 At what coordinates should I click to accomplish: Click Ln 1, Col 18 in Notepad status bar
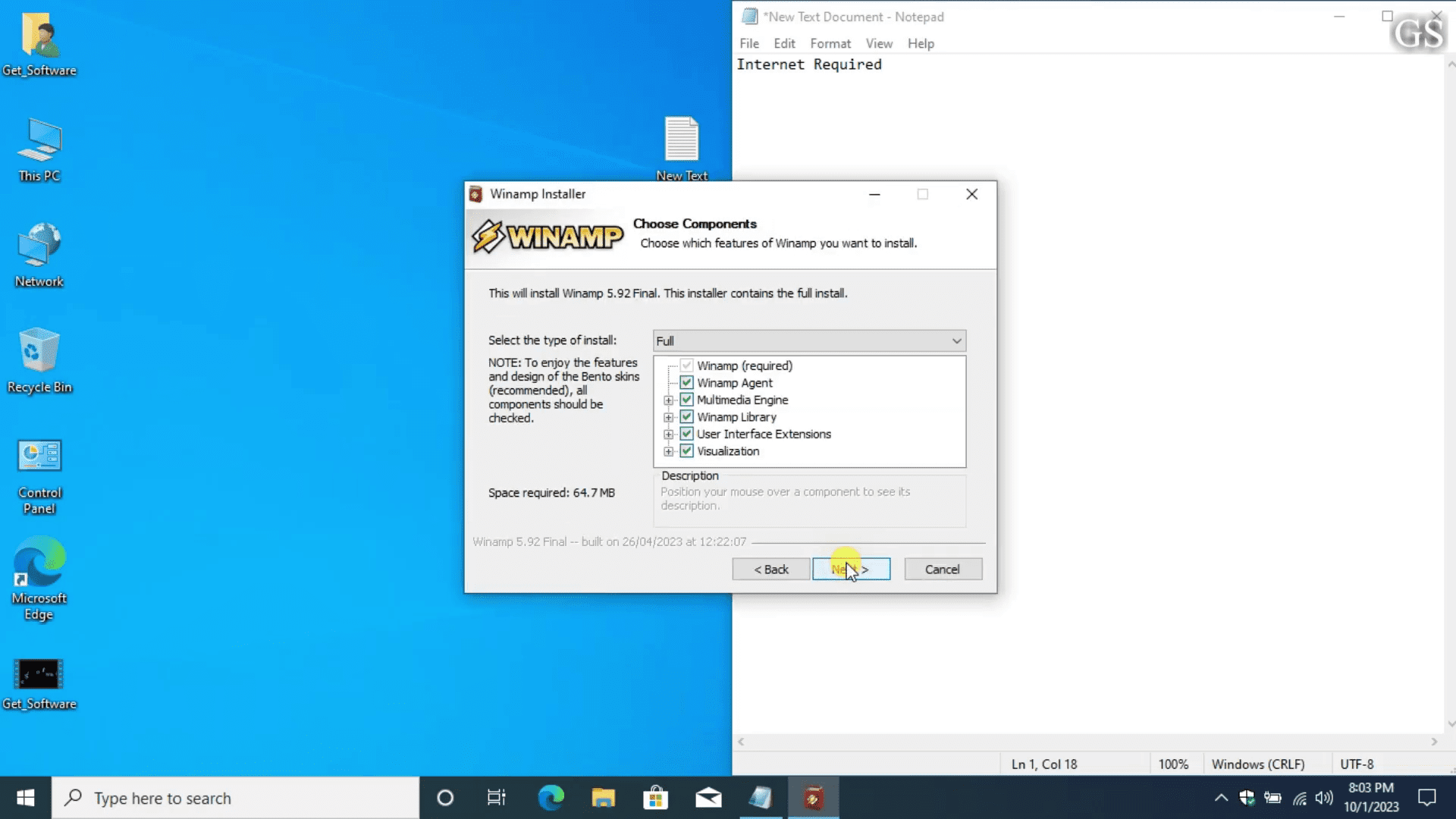click(1044, 764)
